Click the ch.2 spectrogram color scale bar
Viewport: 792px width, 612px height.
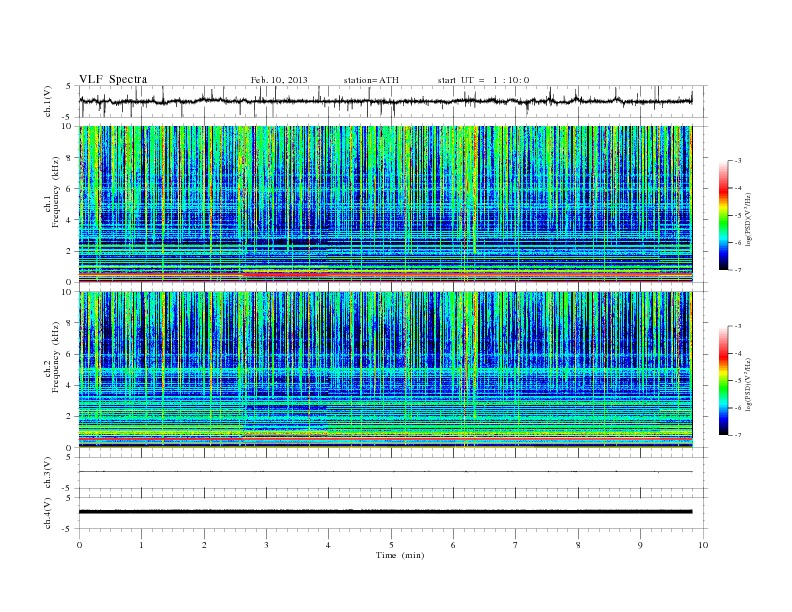(724, 380)
